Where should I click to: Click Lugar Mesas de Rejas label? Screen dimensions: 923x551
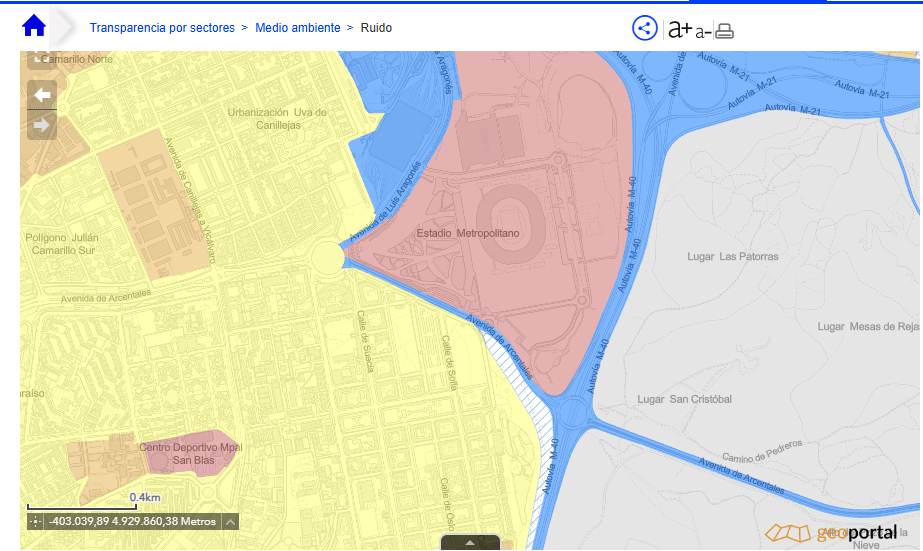tap(868, 327)
